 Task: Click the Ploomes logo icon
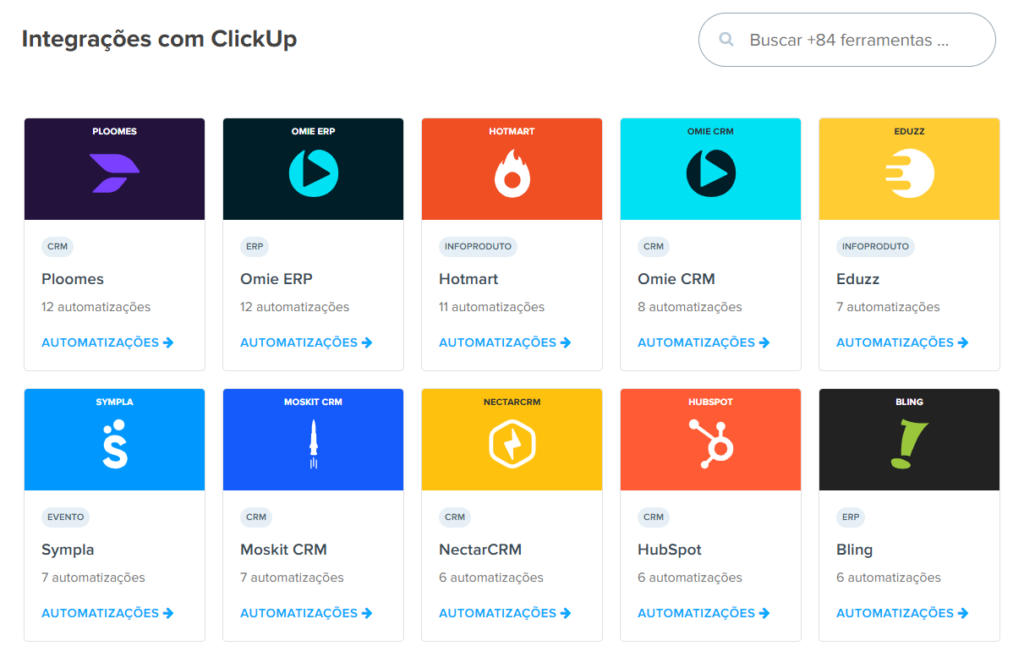click(x=113, y=168)
